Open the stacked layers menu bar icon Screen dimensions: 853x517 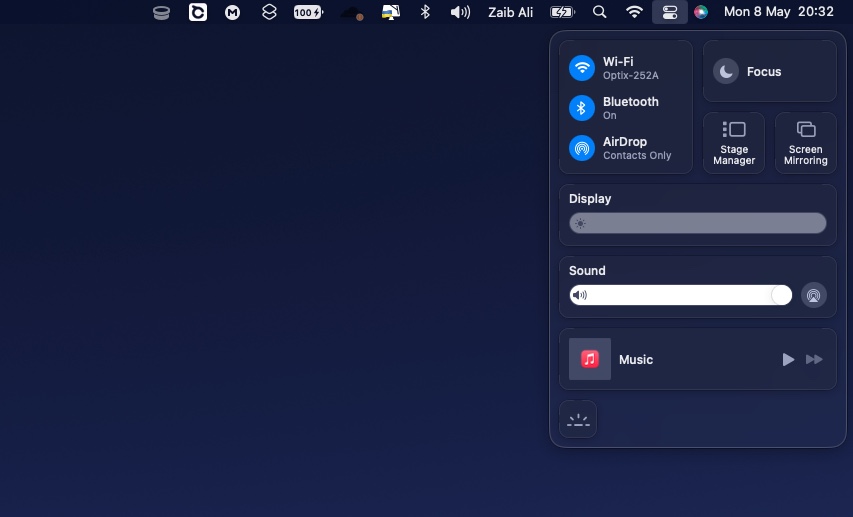pyautogui.click(x=269, y=12)
